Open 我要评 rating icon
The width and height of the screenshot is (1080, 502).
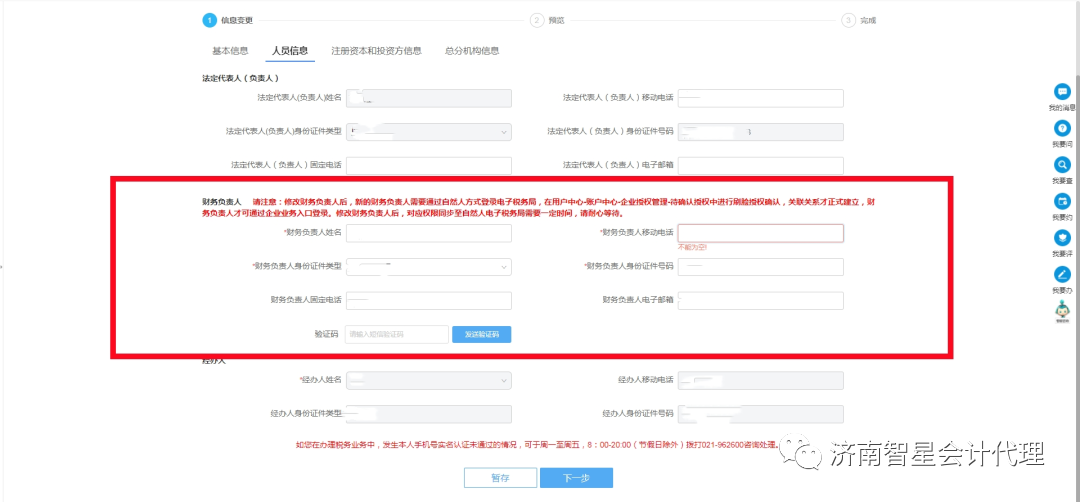1063,238
